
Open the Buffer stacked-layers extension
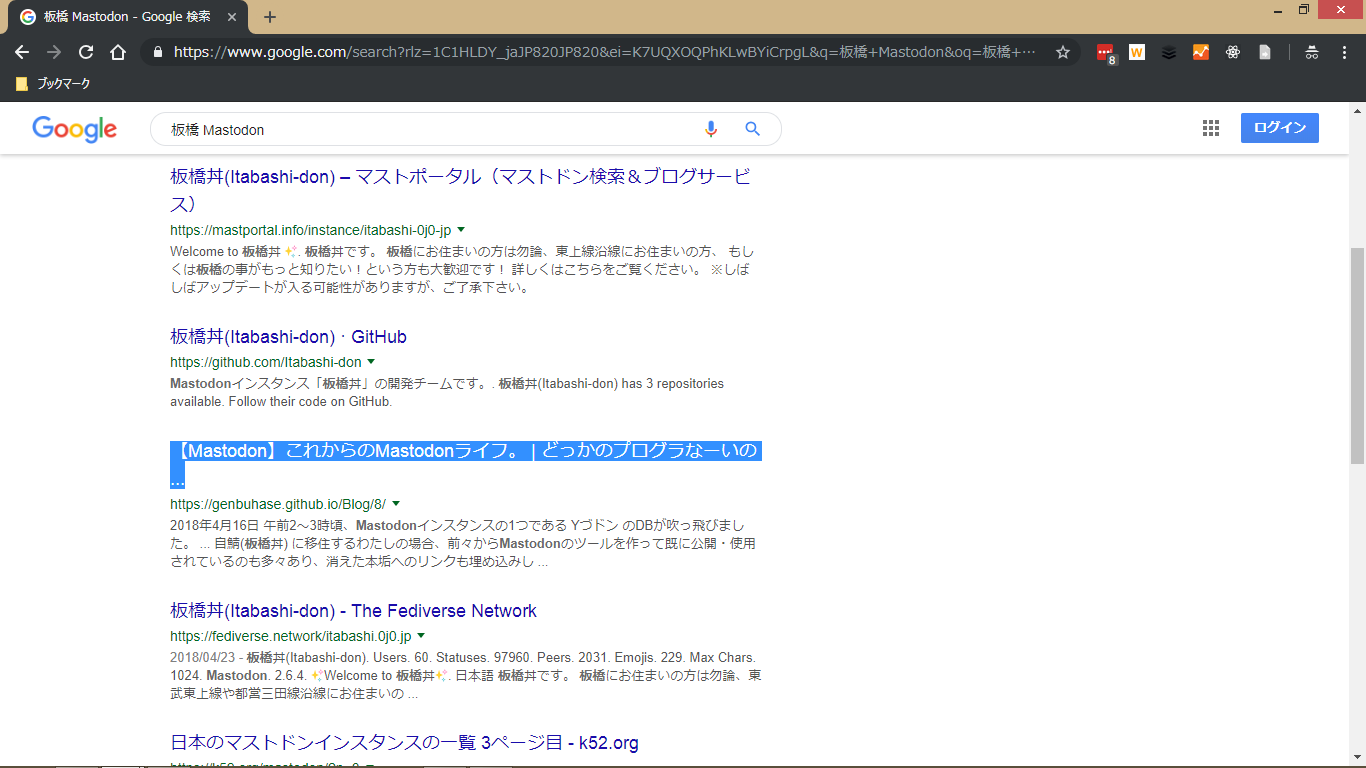(x=1169, y=52)
